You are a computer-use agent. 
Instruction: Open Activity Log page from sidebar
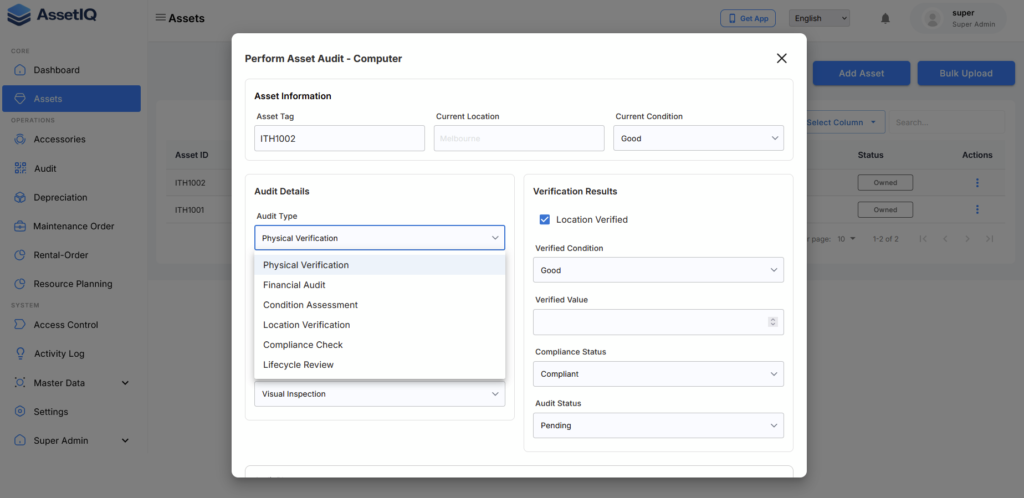[x=71, y=354]
